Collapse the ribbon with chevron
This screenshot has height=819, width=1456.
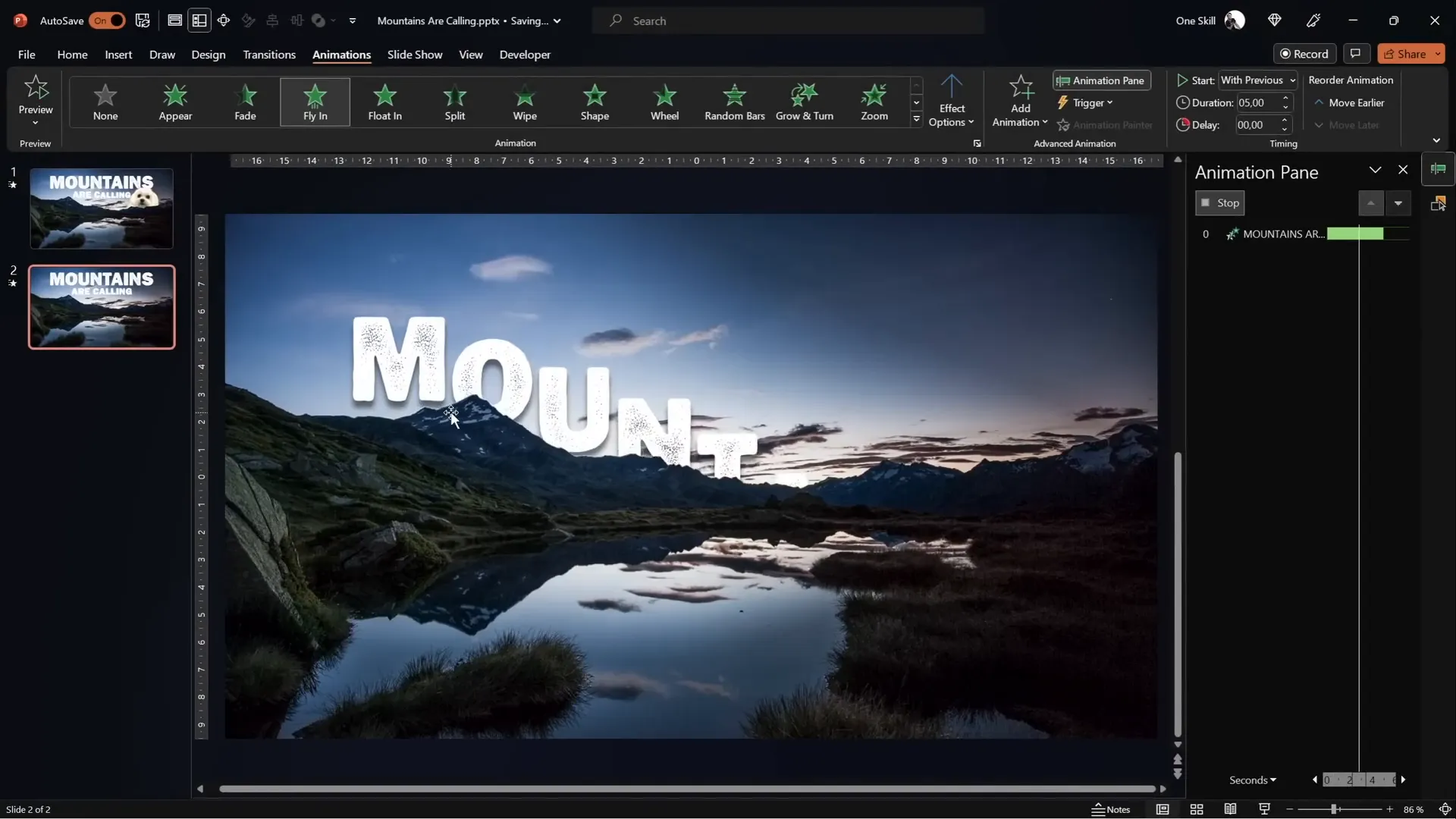pos(1436,140)
